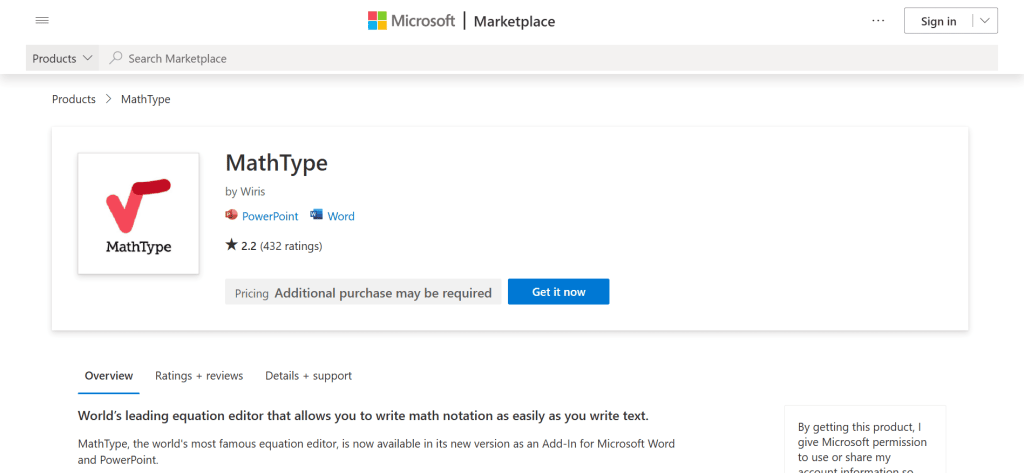Open the three-dot more options menu

pos(878,21)
